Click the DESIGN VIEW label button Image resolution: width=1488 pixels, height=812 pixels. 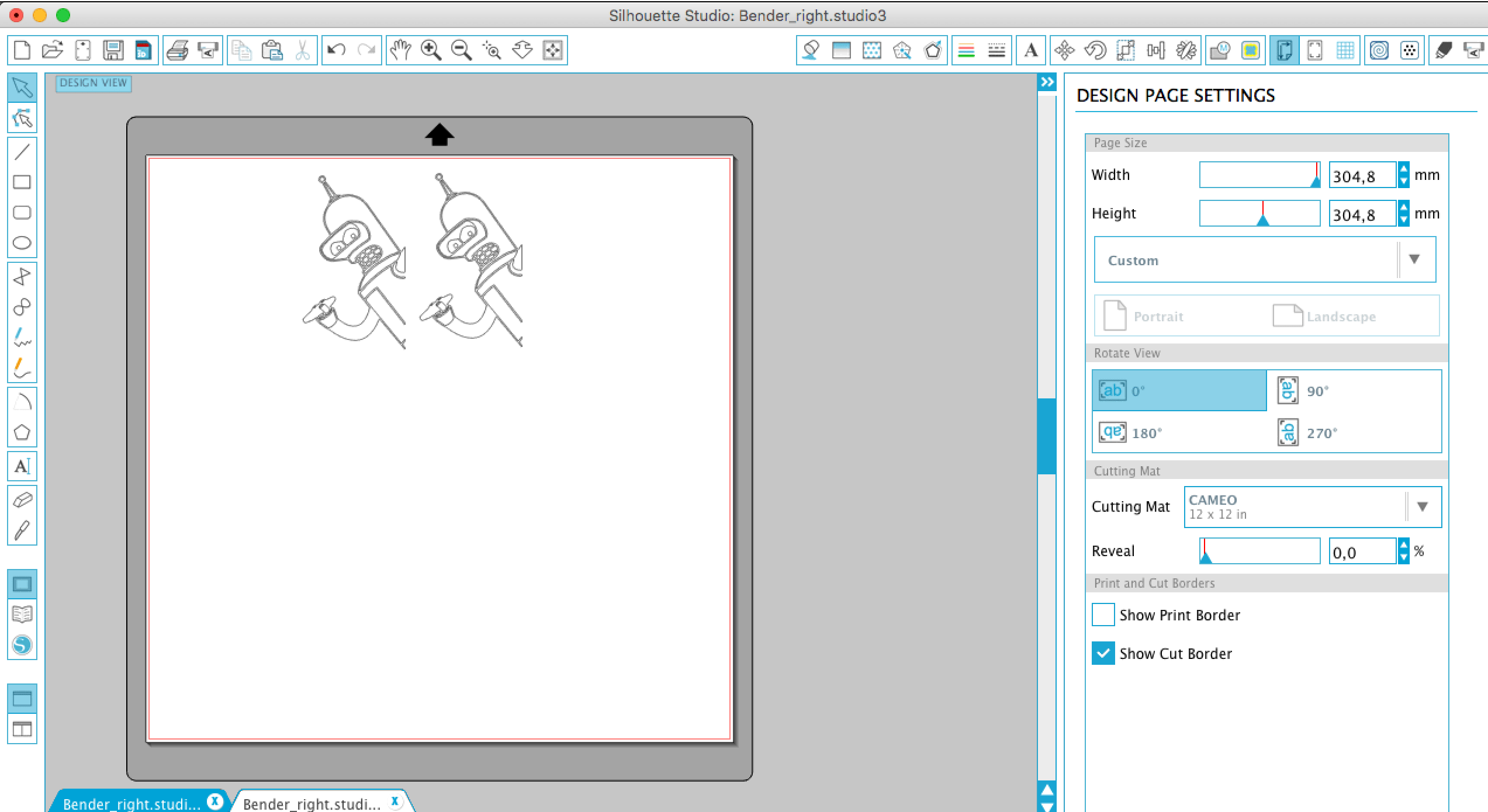pos(94,83)
